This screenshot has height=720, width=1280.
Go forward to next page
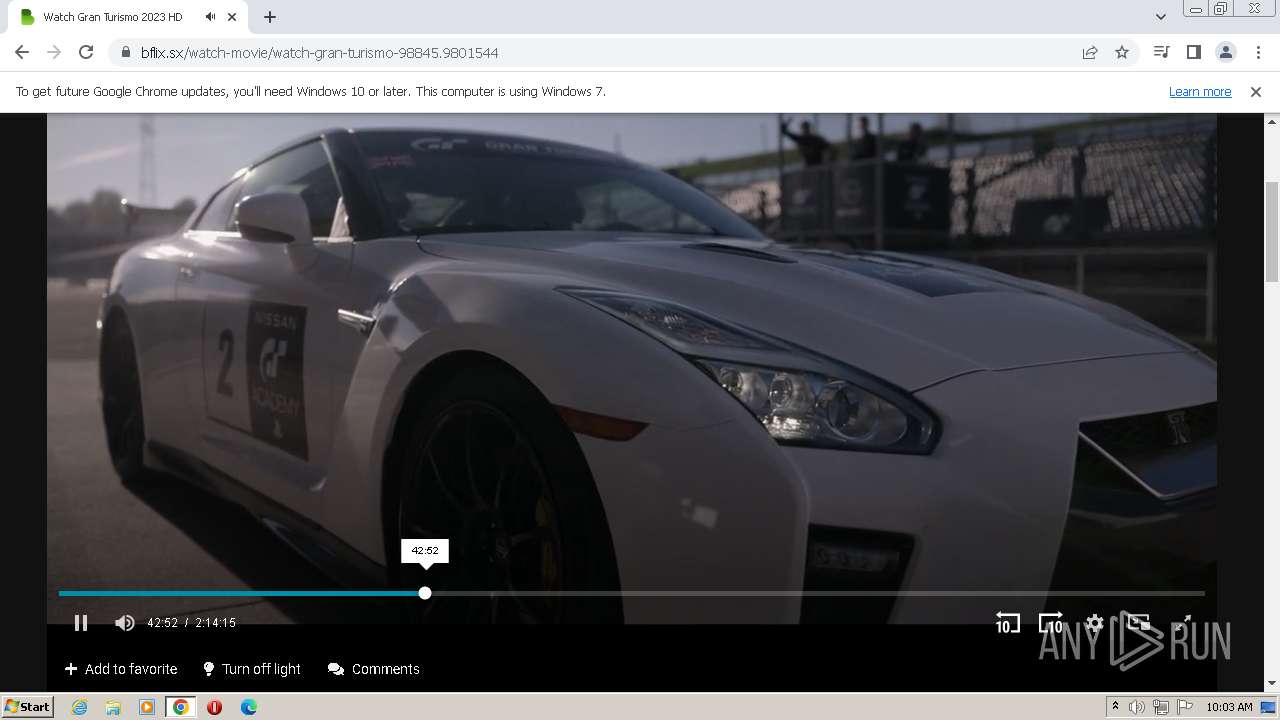click(54, 52)
